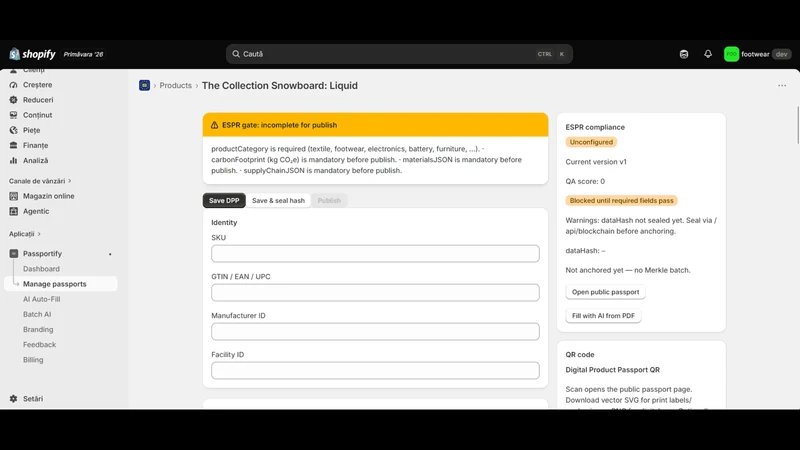Click the Caută search bar
Viewport: 800px width, 450px height.
pyautogui.click(x=399, y=54)
